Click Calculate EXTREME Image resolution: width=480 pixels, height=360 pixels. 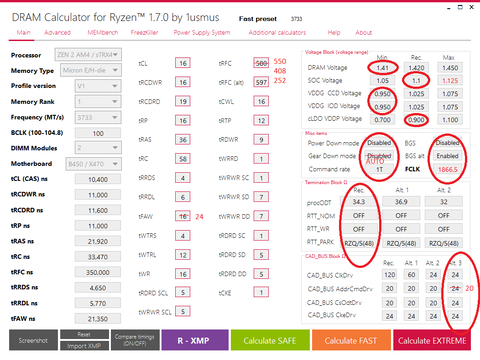tap(432, 340)
